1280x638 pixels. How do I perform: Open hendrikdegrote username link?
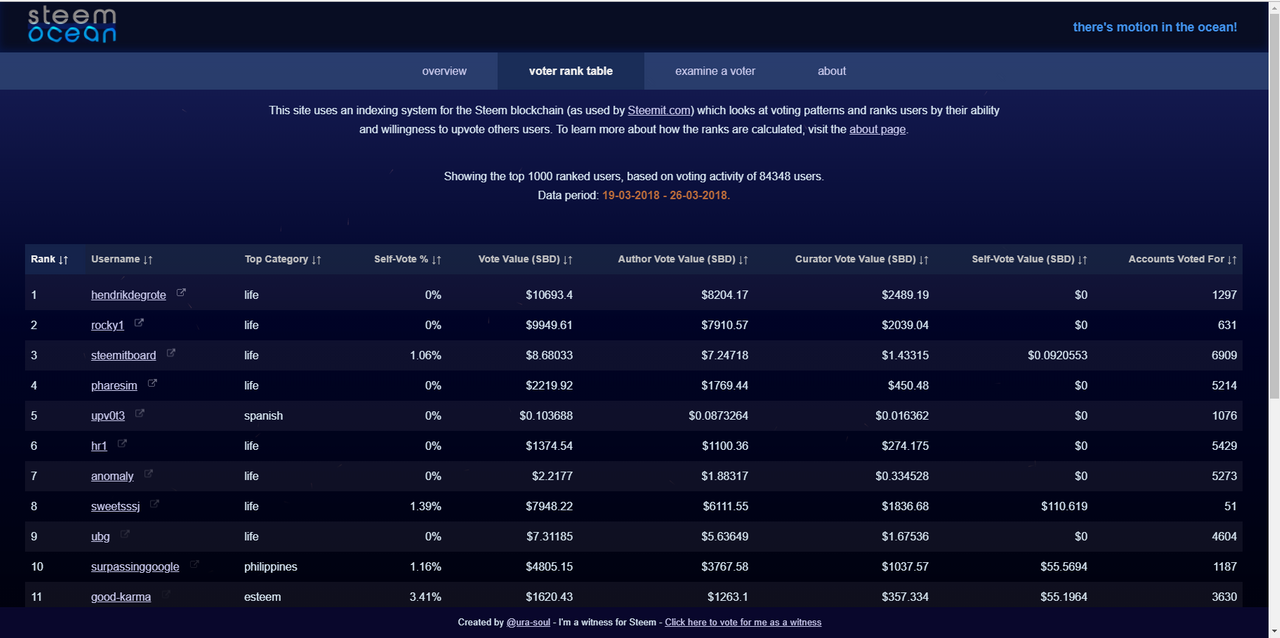click(x=128, y=295)
